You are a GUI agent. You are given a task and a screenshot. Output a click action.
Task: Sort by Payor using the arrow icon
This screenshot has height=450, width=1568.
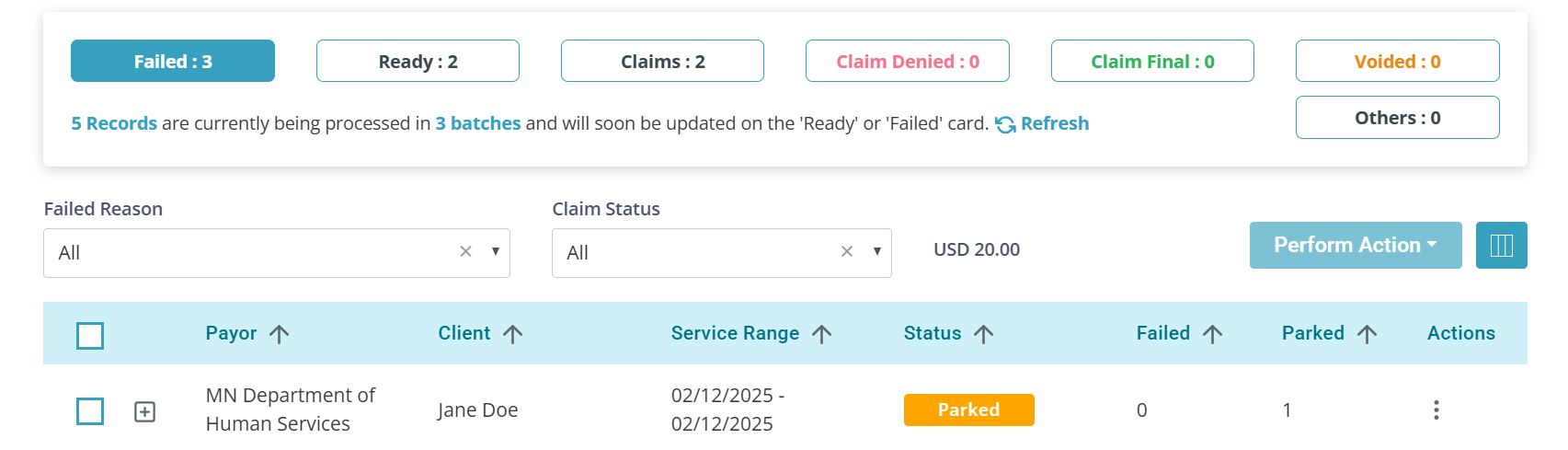coord(280,334)
